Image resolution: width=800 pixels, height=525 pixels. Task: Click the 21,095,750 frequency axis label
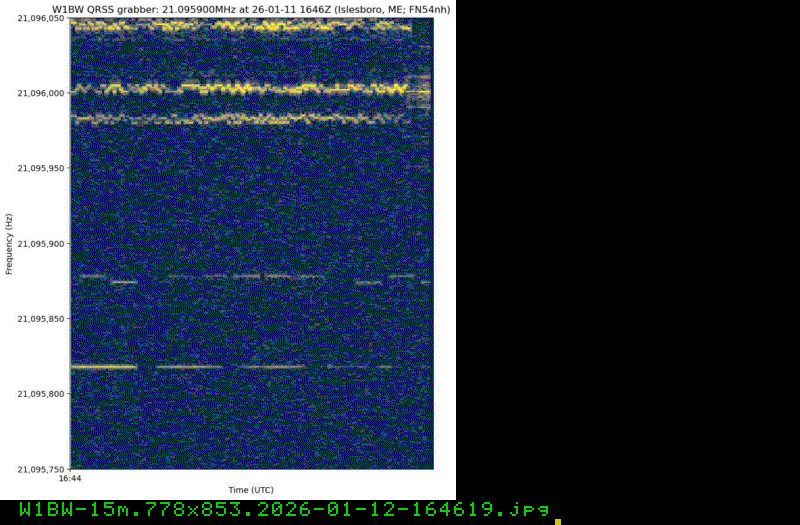41,469
